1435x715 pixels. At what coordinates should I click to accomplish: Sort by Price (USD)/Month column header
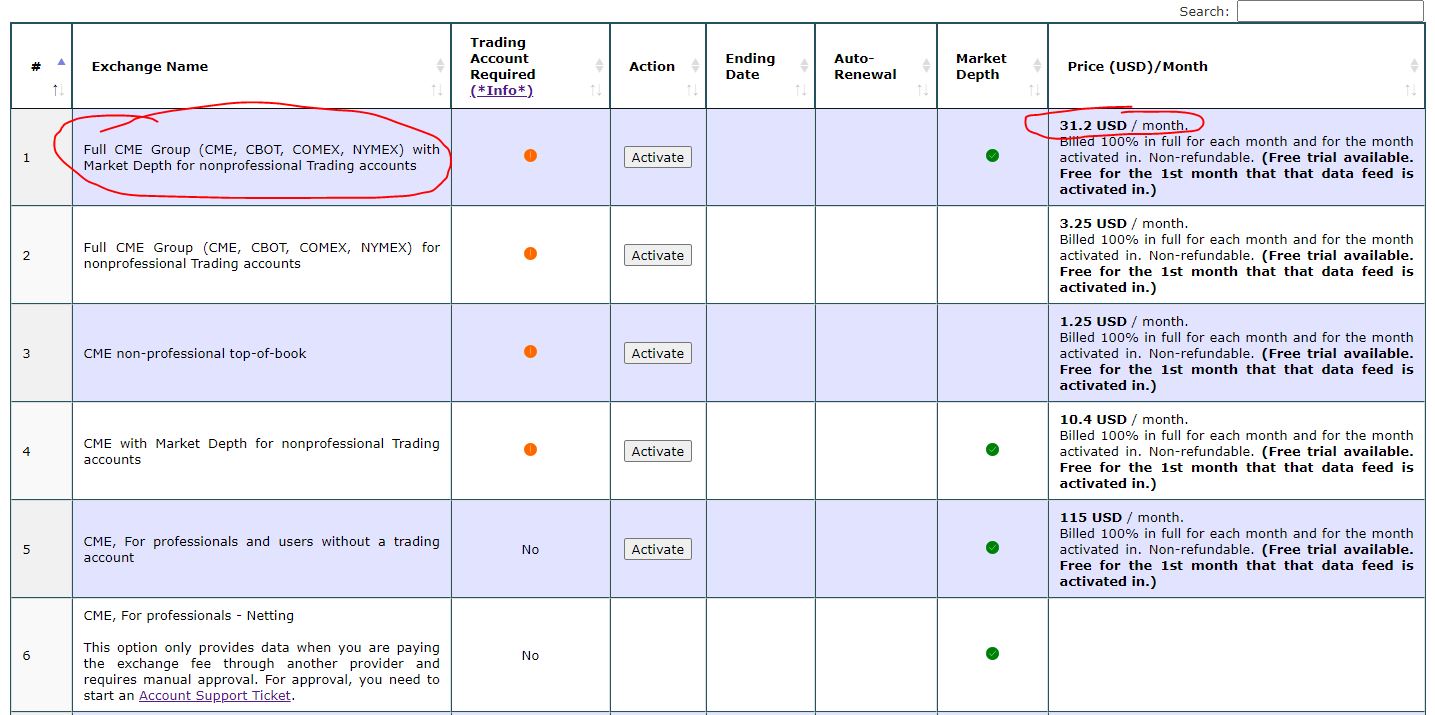[1236, 66]
